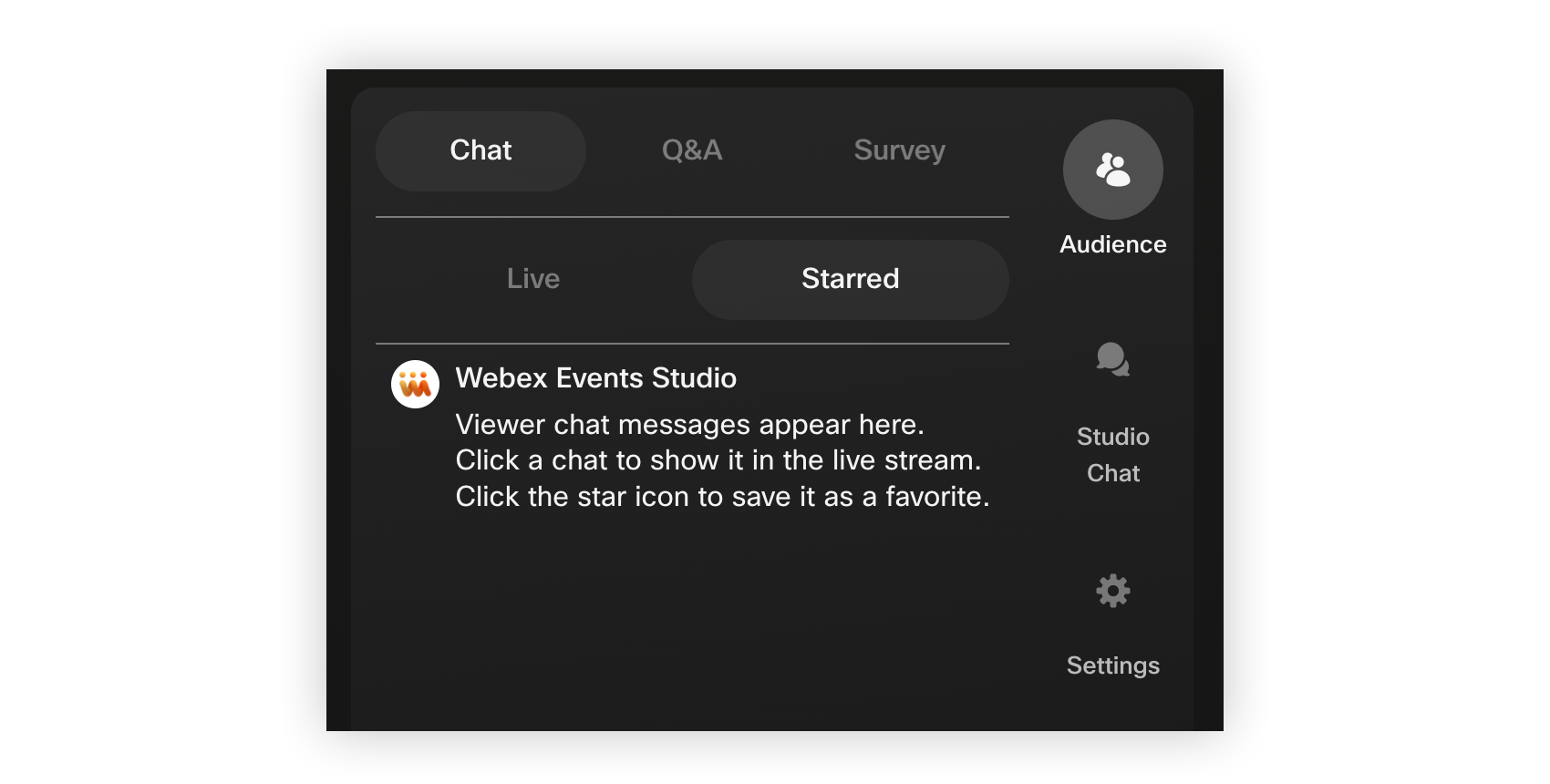Click the Studio Chat label
Screen dimensions: 1550x784
pos(1112,455)
